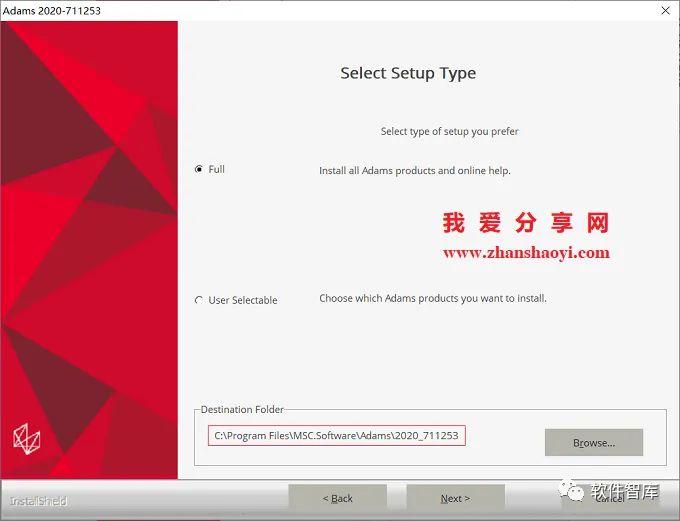
Task: Click the 'Select Setup Type' heading
Action: pos(408,73)
